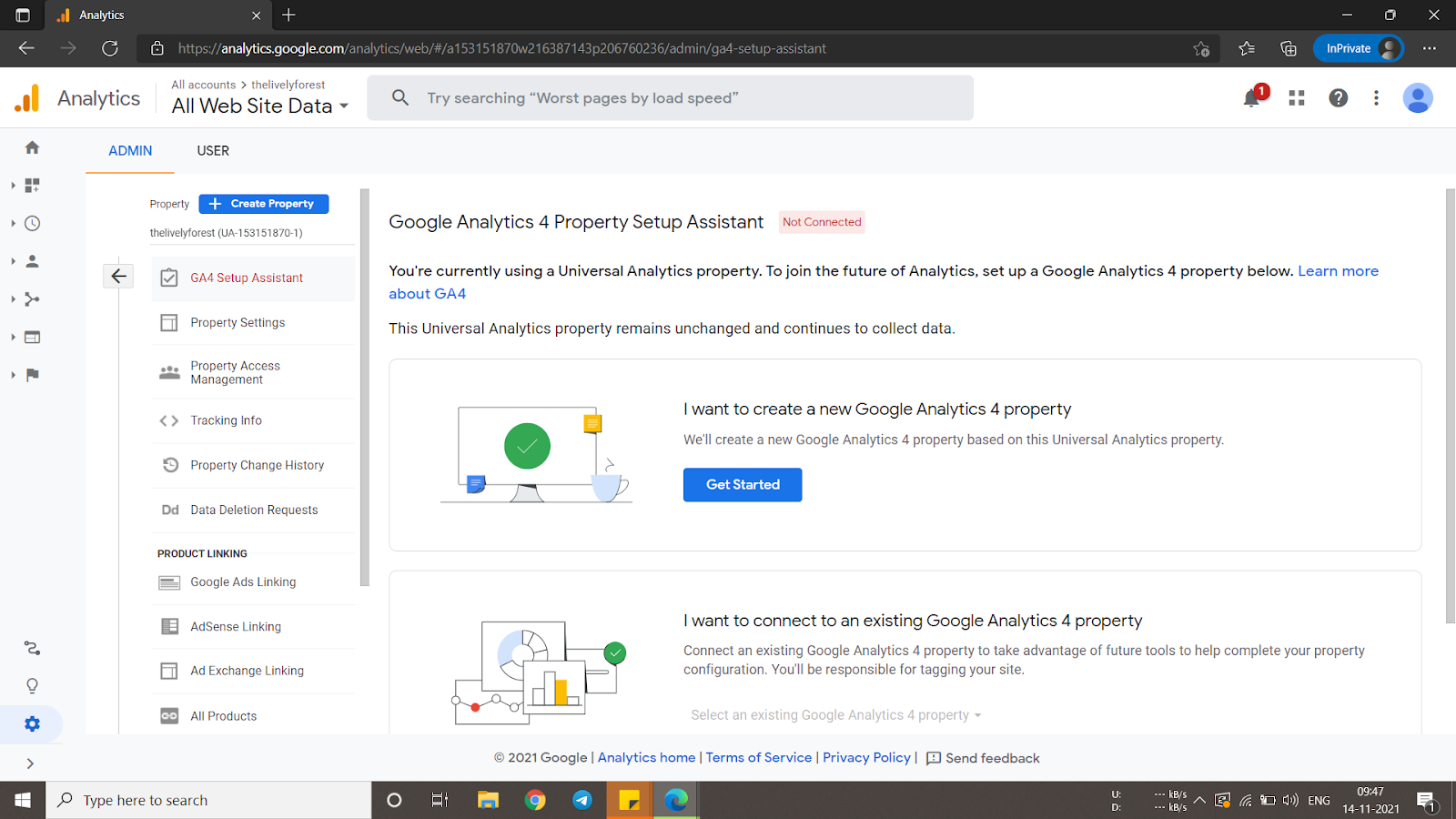Image resolution: width=1456 pixels, height=819 pixels.
Task: Open the Customization dashboards icon in sidebar
Action: click(33, 186)
